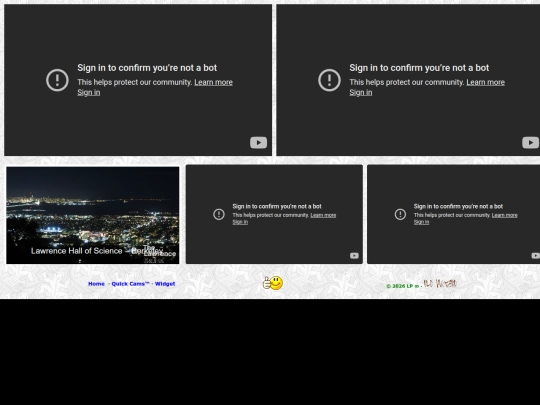This screenshot has height=405, width=540.
Task: Open the Widget link
Action: click(165, 284)
